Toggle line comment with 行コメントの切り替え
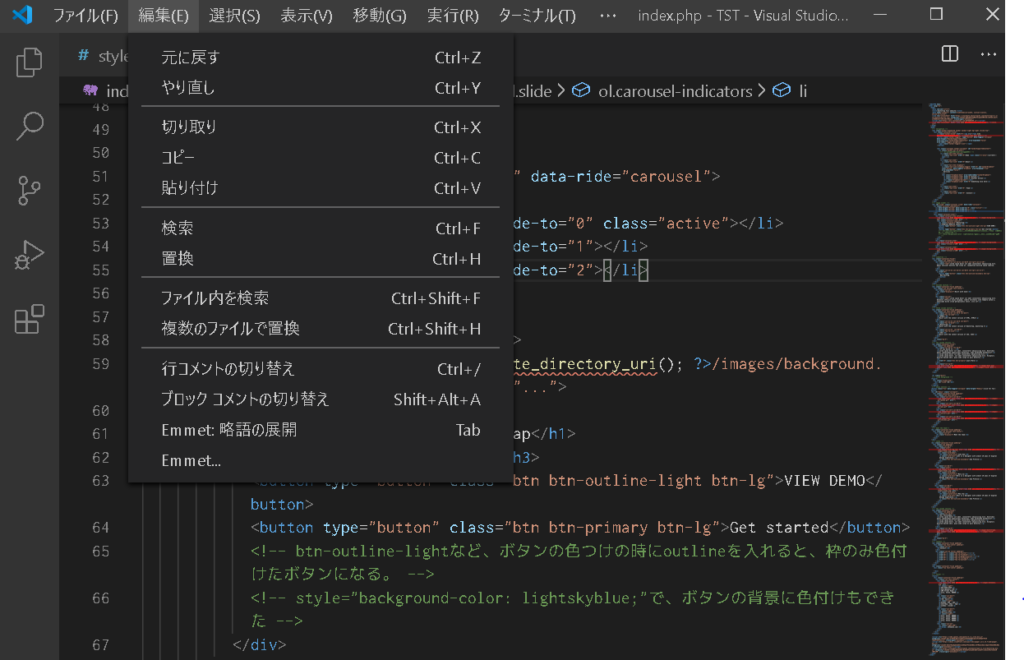The height and width of the screenshot is (660, 1024). point(228,369)
